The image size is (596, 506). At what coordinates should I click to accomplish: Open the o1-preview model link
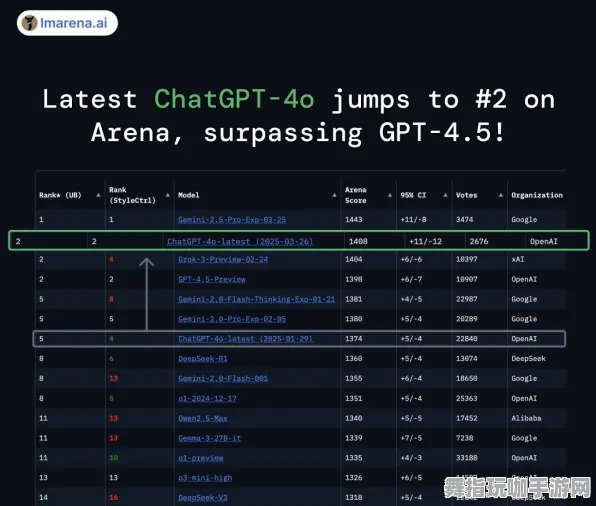[x=201, y=458]
